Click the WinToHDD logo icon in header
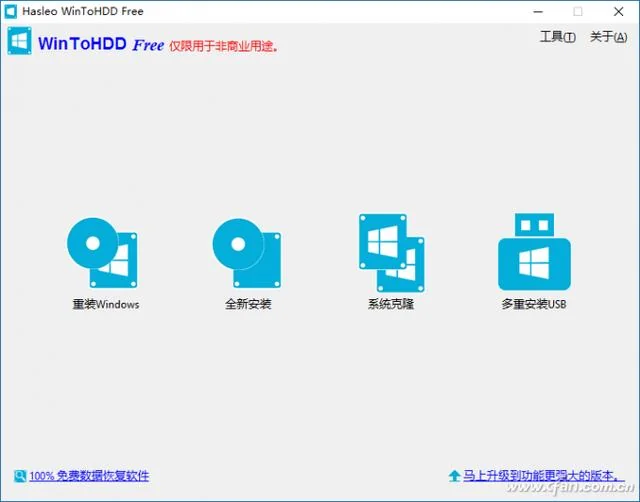 (x=19, y=41)
